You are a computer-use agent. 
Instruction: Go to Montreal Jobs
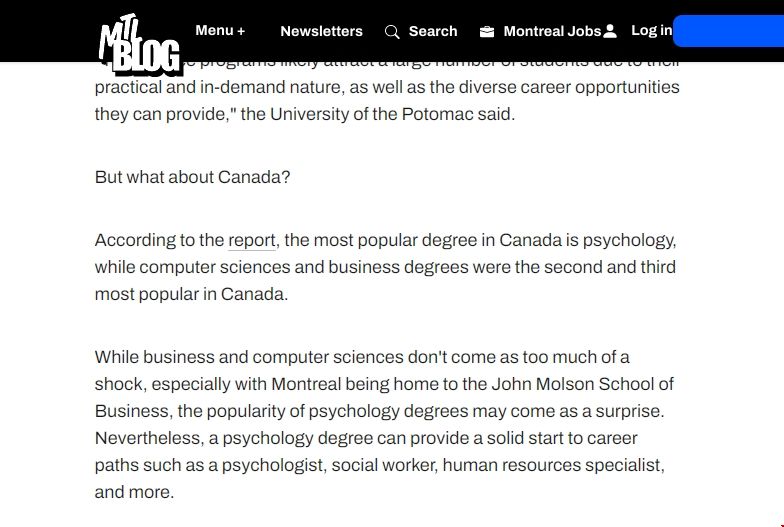click(x=552, y=31)
